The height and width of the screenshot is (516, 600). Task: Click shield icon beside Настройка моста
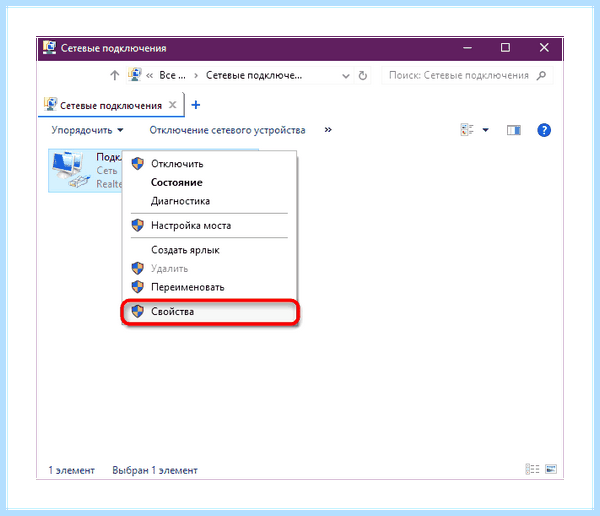coord(138,225)
